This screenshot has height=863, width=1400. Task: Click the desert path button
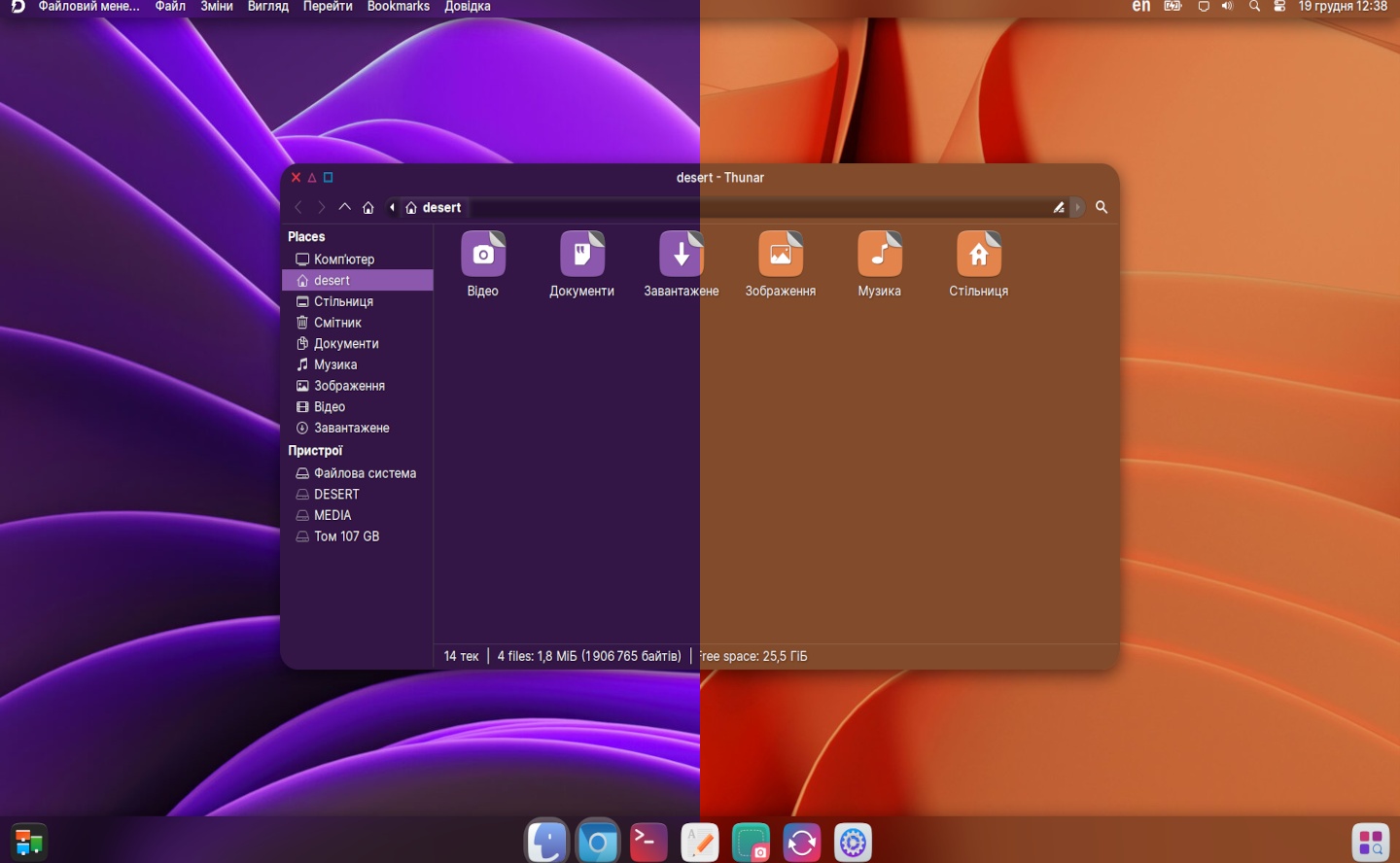point(434,208)
